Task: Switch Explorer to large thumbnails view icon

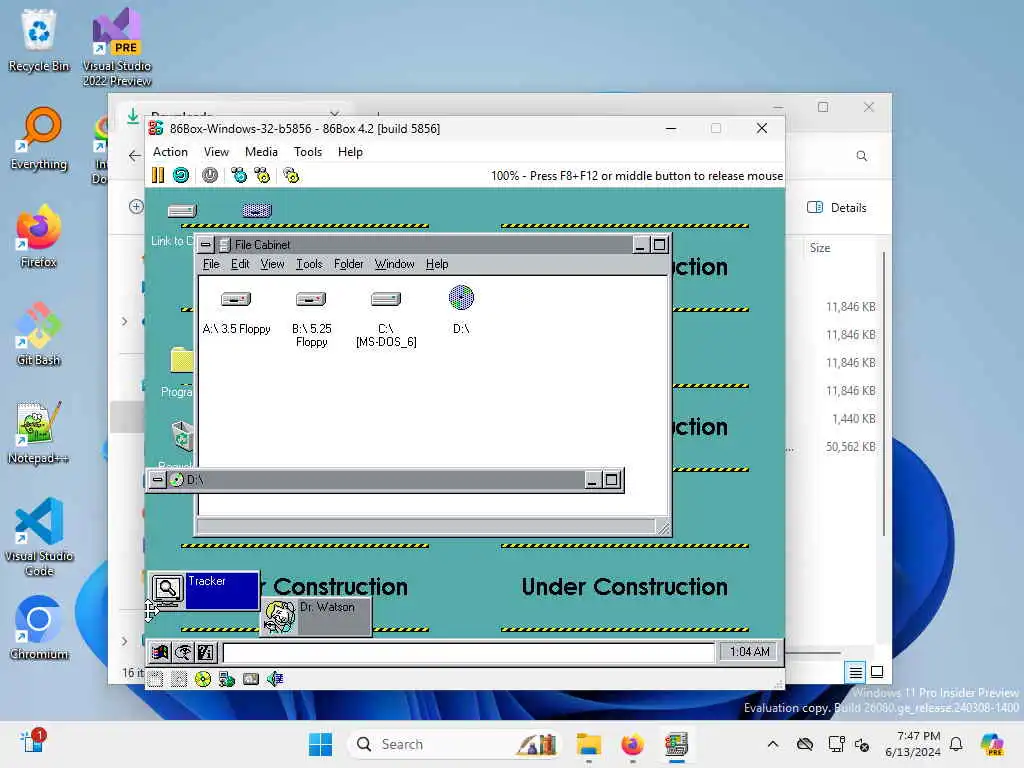Action: 877,672
